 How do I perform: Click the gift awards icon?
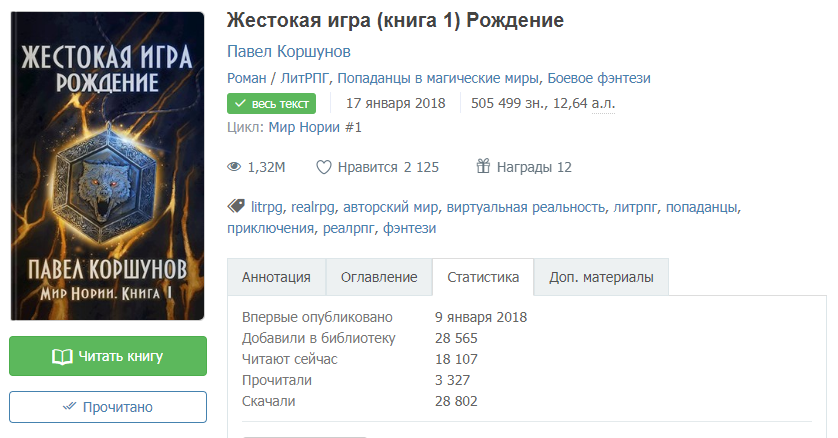click(483, 167)
